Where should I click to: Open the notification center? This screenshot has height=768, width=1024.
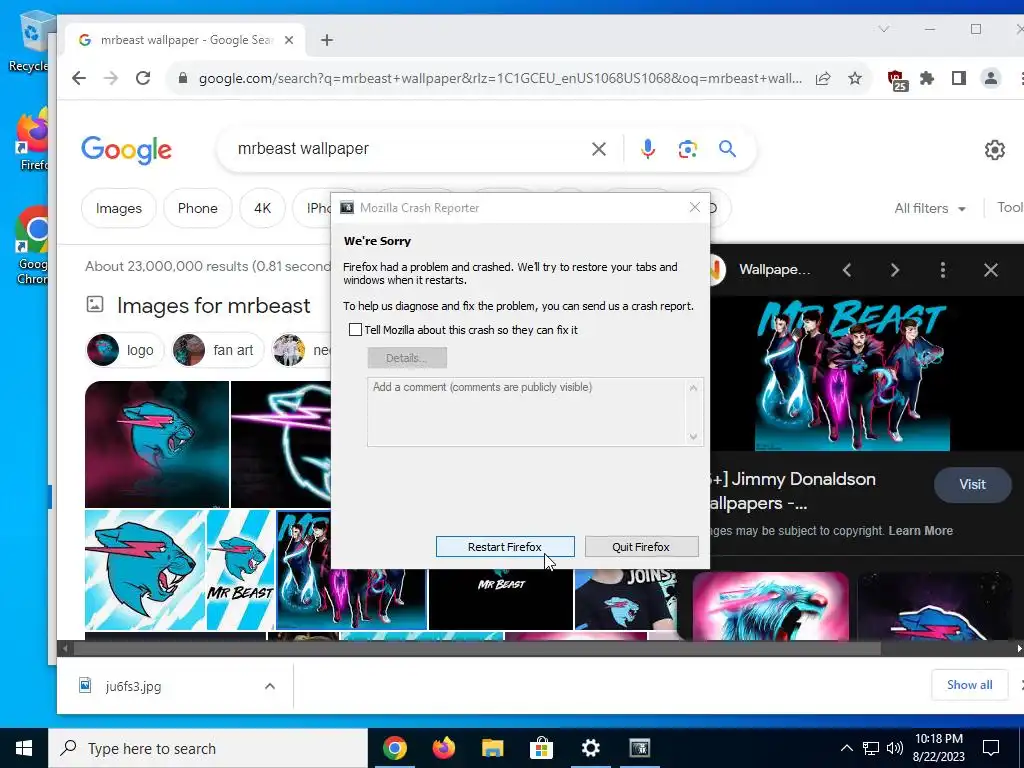point(991,748)
